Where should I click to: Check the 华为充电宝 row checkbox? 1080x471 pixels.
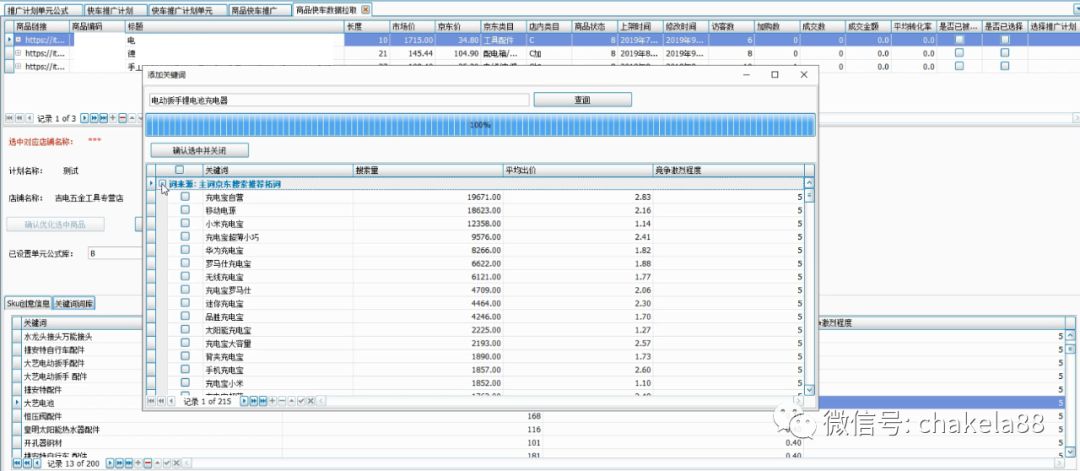point(185,250)
